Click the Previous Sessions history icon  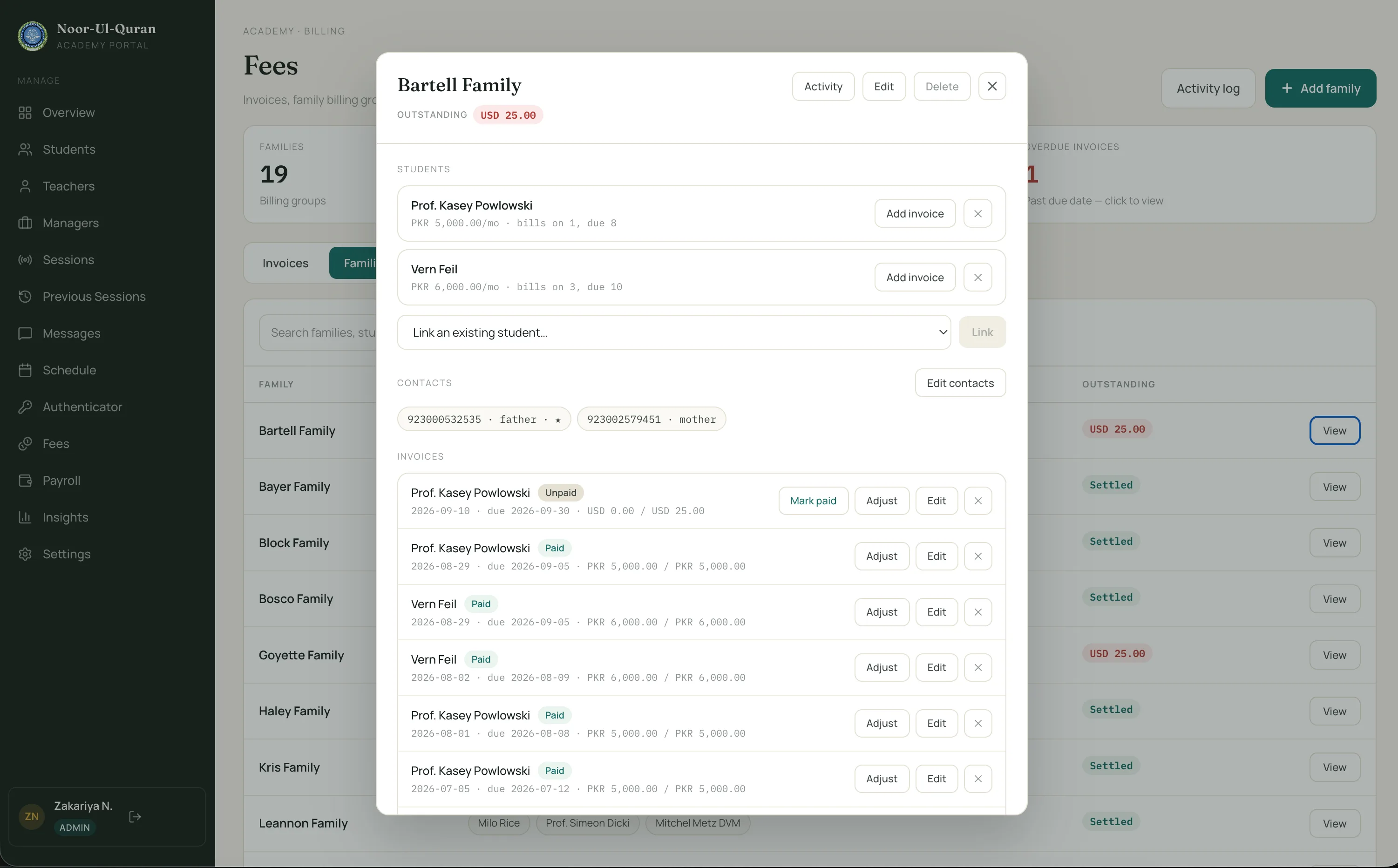point(25,296)
